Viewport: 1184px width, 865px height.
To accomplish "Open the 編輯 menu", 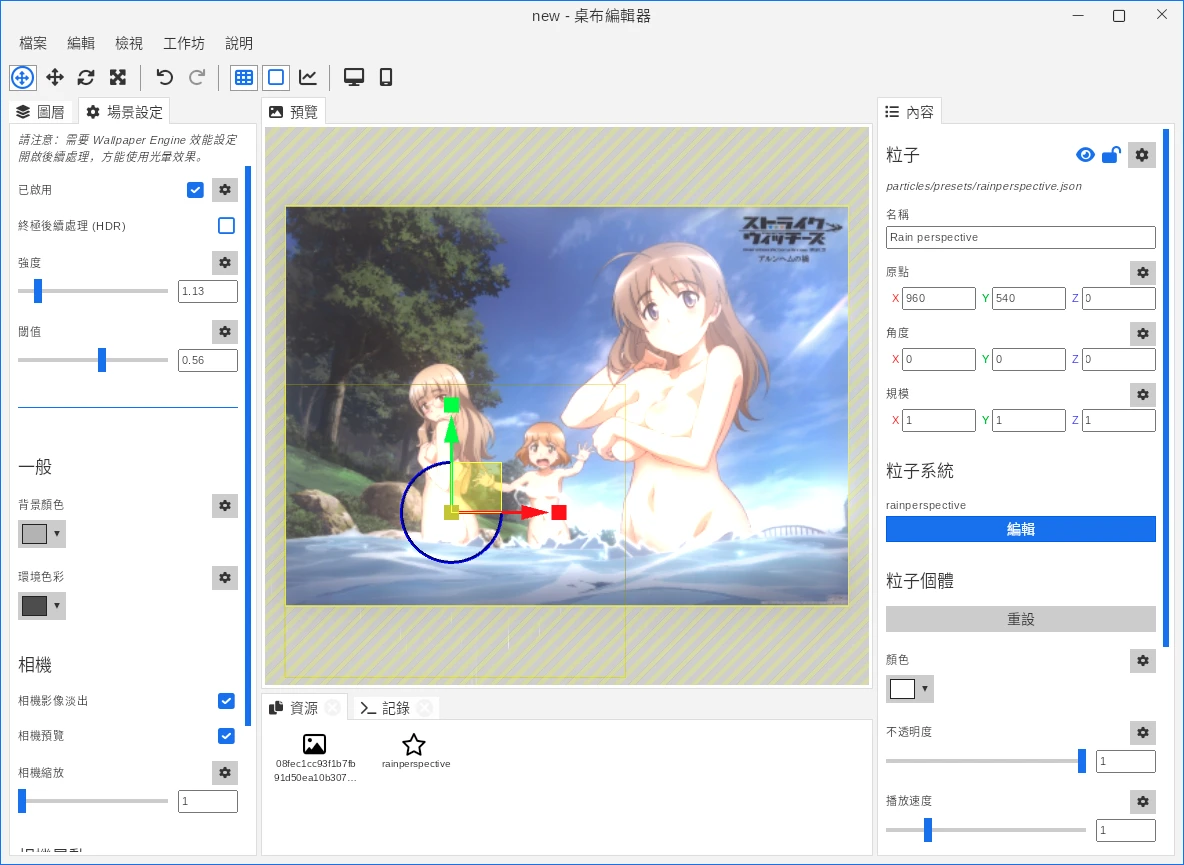I will [81, 43].
